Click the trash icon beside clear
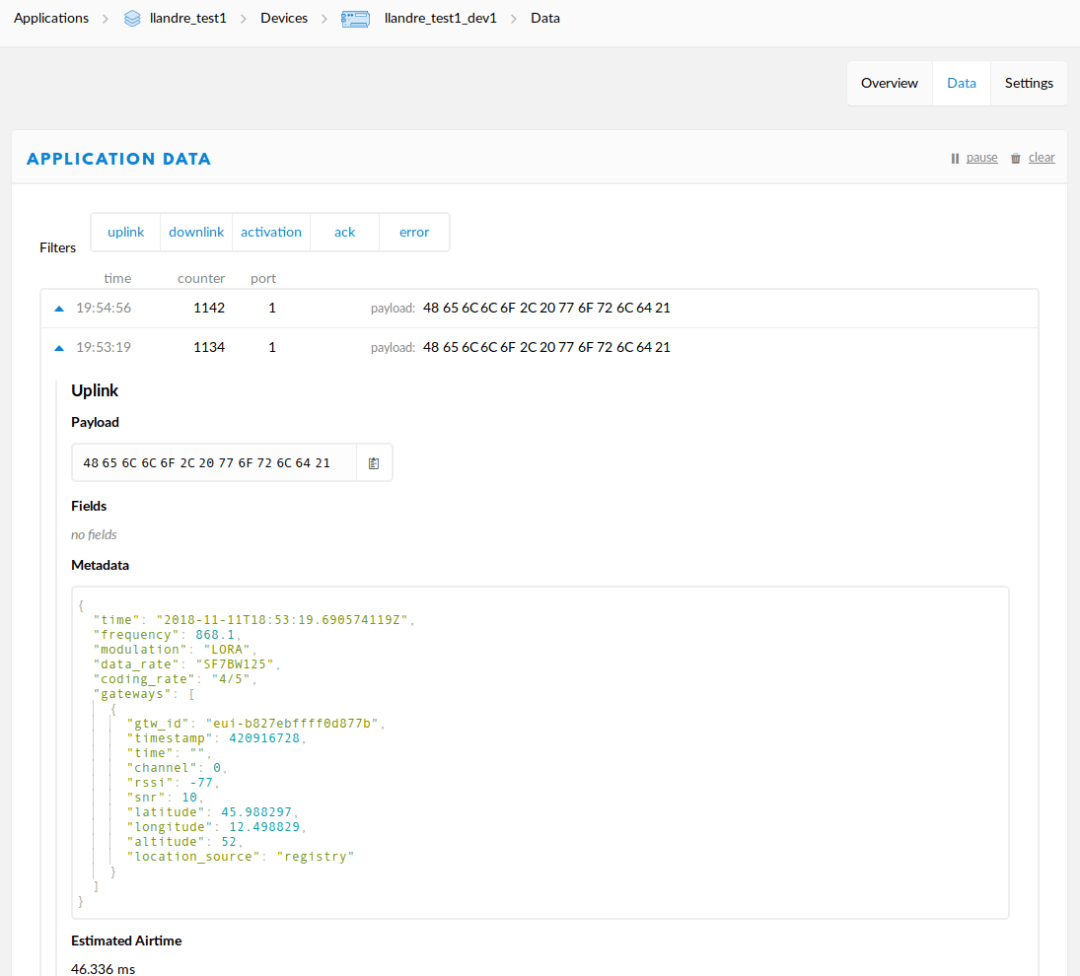The width and height of the screenshot is (1080, 976). (1016, 158)
